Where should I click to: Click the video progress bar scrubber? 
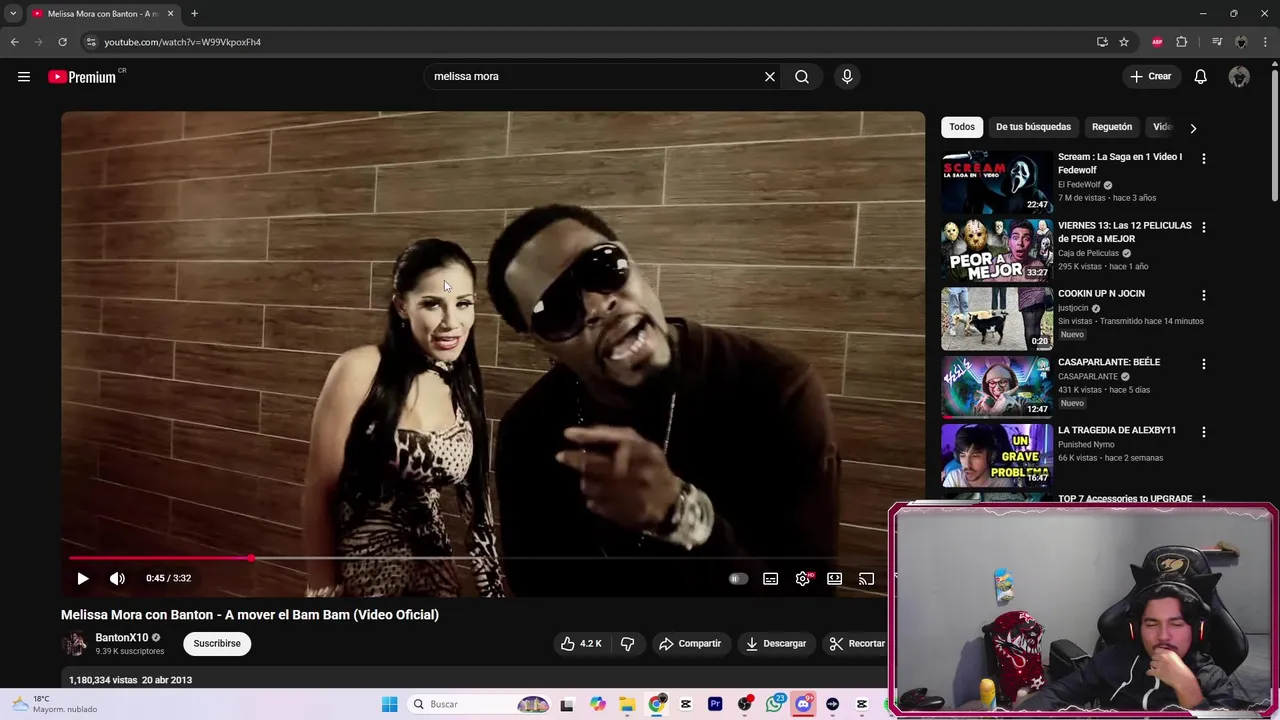pos(251,558)
